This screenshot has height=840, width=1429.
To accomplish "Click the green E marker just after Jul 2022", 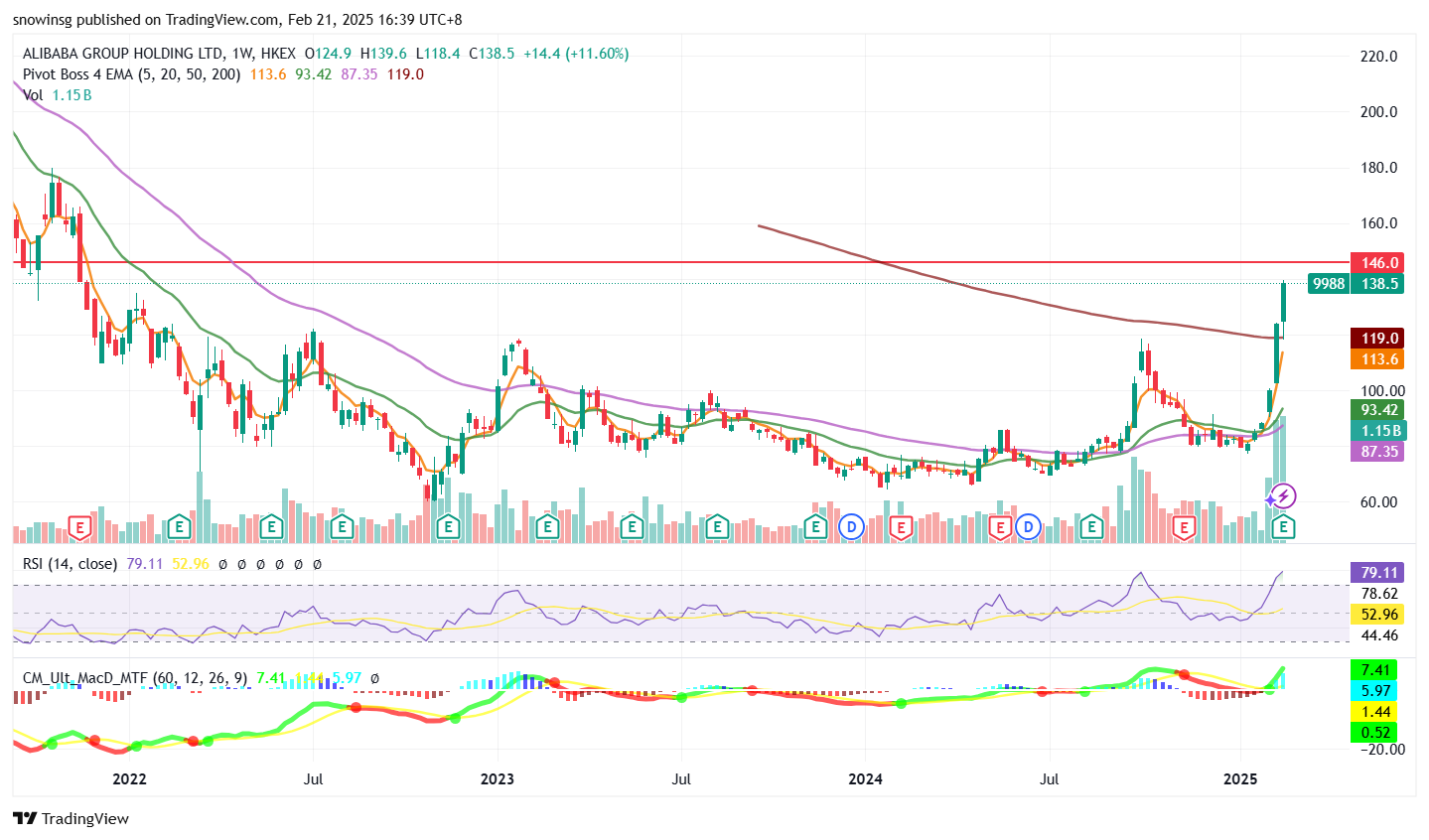I will click(342, 526).
